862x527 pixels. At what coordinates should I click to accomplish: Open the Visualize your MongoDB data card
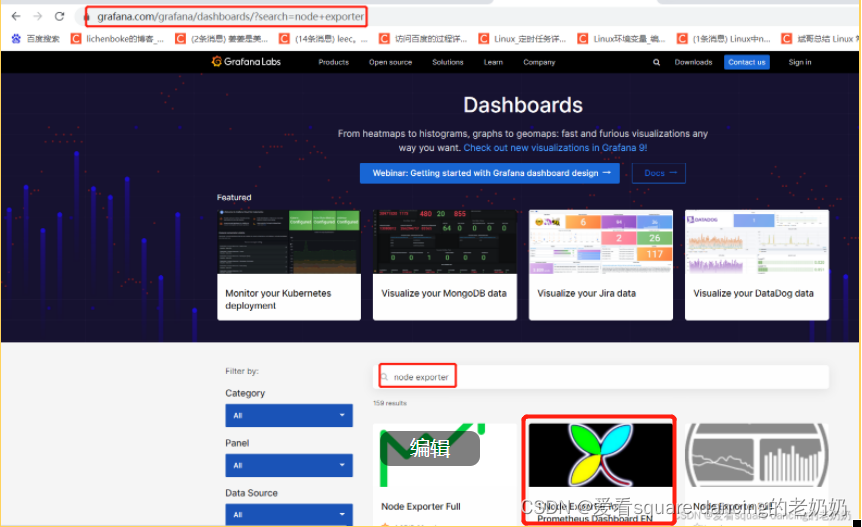[445, 265]
